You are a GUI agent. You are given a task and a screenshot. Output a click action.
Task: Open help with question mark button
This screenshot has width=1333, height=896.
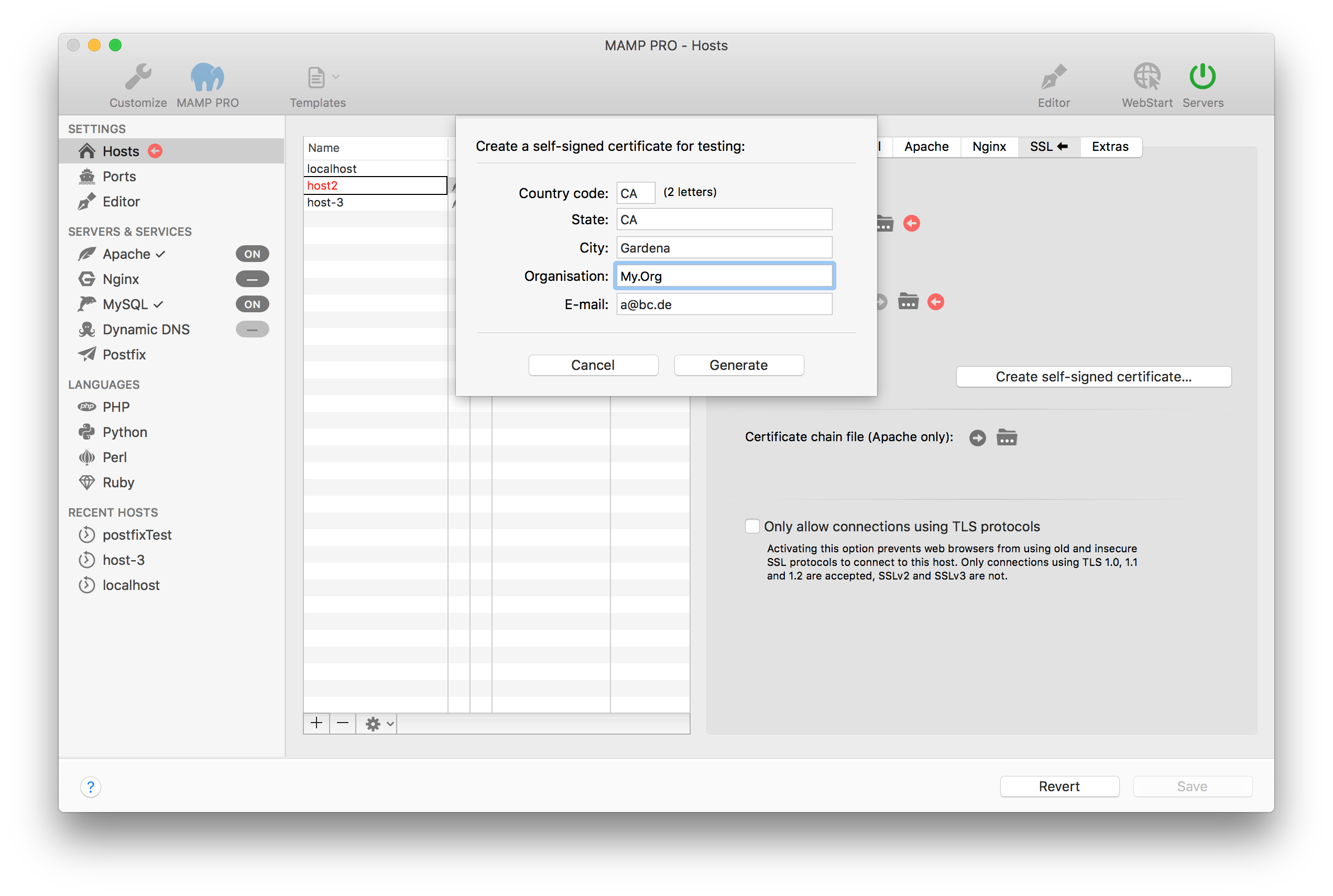[x=90, y=787]
